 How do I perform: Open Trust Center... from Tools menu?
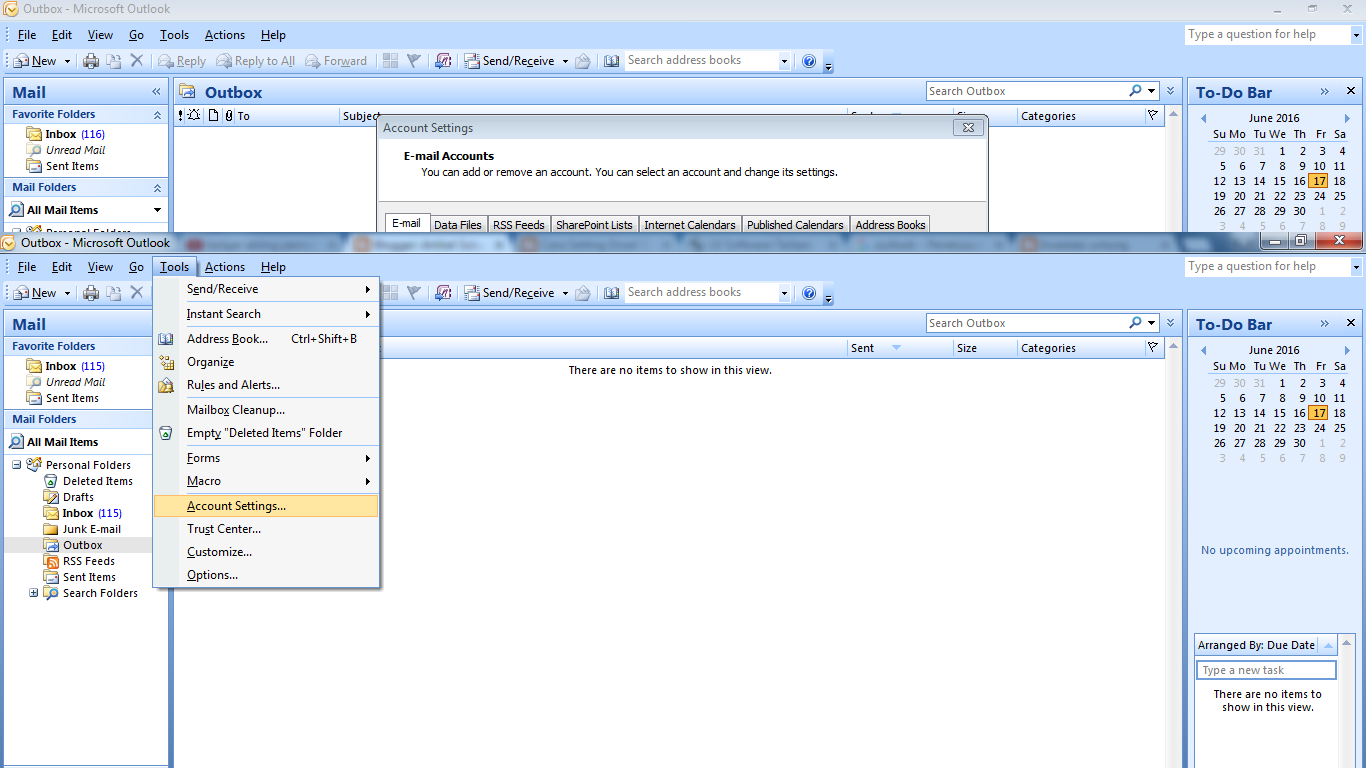[266, 529]
